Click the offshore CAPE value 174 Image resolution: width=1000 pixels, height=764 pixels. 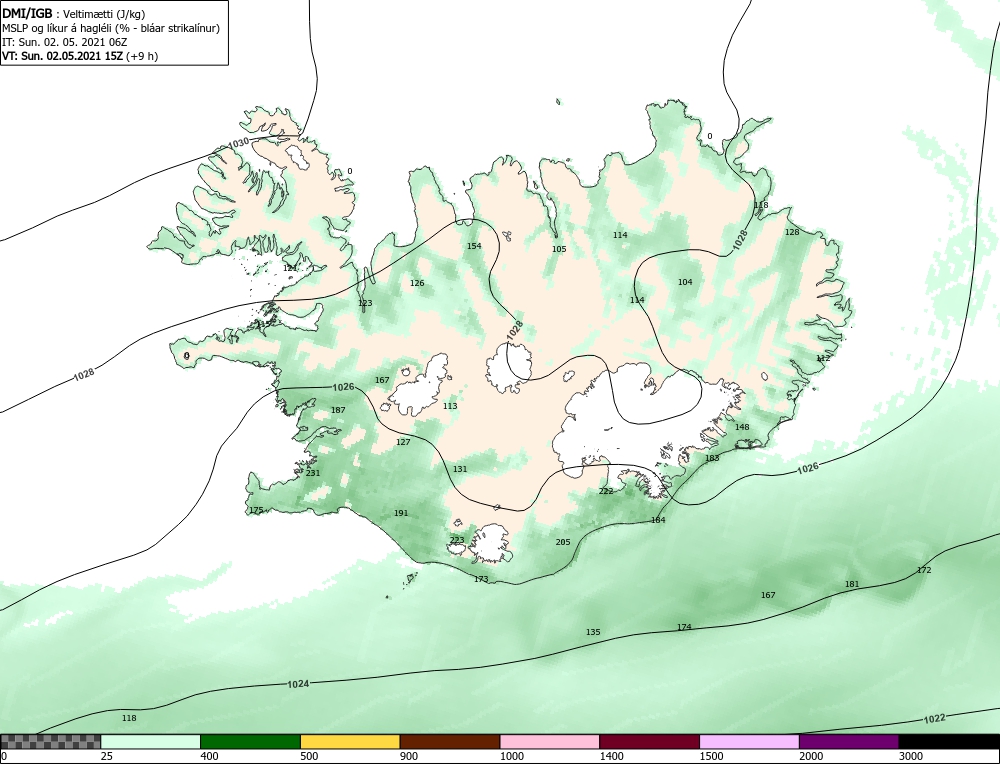coord(684,628)
